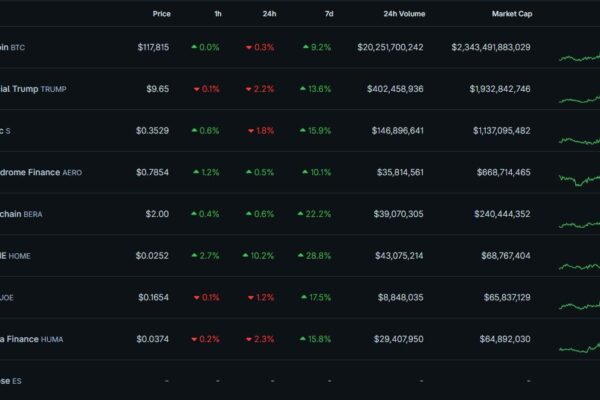The width and height of the screenshot is (600, 400).
Task: Click TRUMP 24h change 2.2%
Action: 260,89
